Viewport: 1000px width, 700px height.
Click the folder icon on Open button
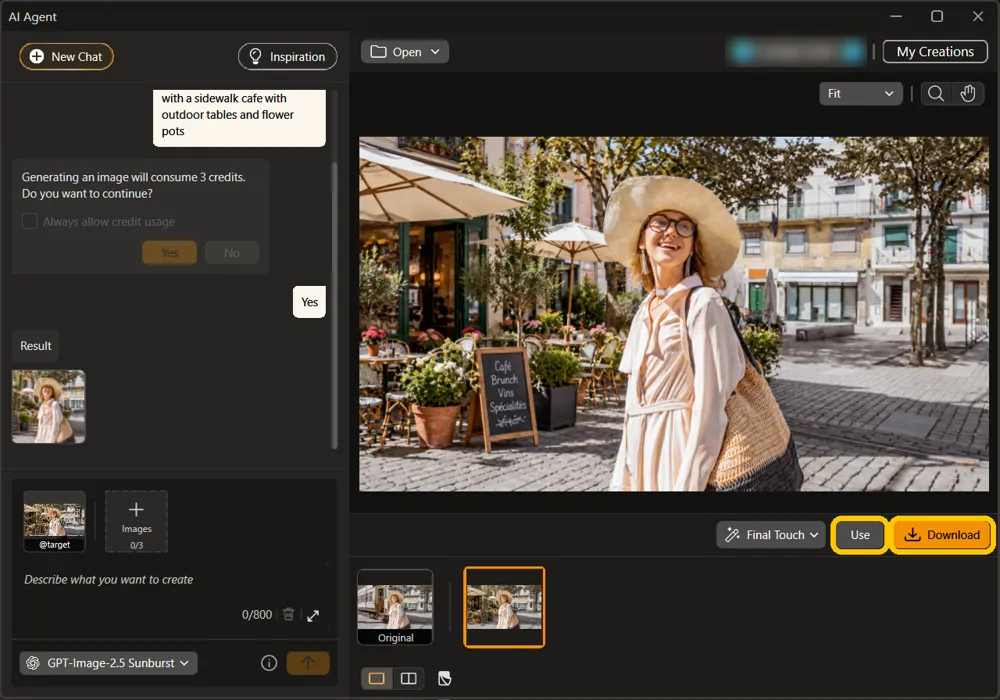[x=378, y=52]
